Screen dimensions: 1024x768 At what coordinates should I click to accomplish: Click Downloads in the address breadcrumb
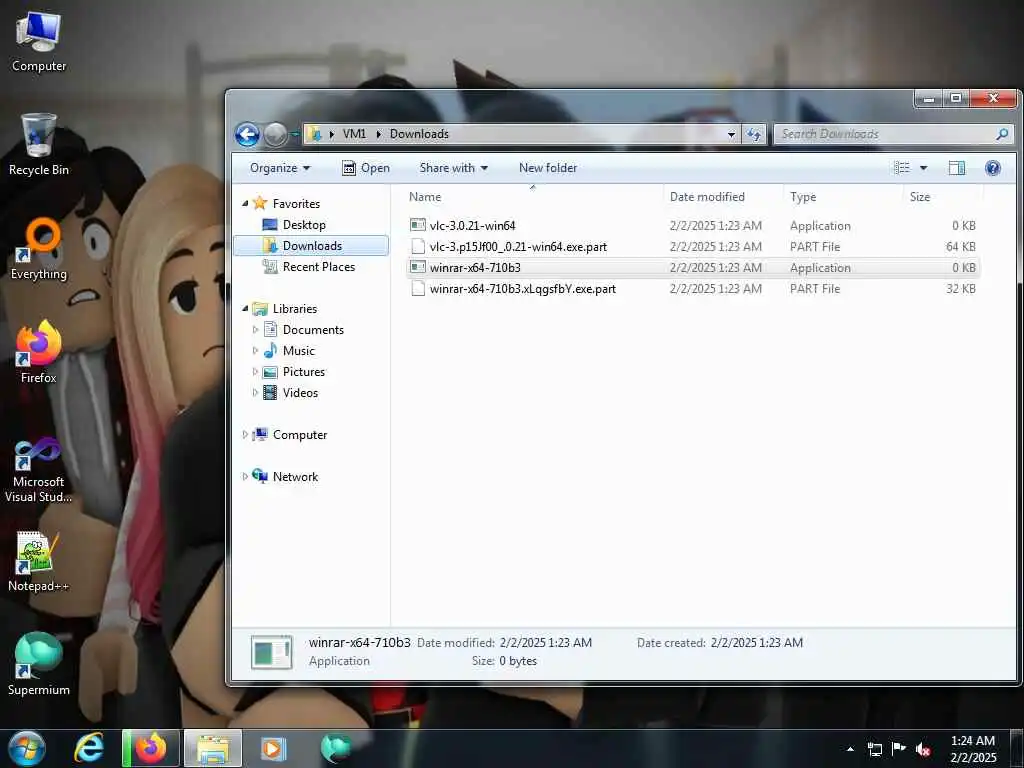pyautogui.click(x=419, y=134)
